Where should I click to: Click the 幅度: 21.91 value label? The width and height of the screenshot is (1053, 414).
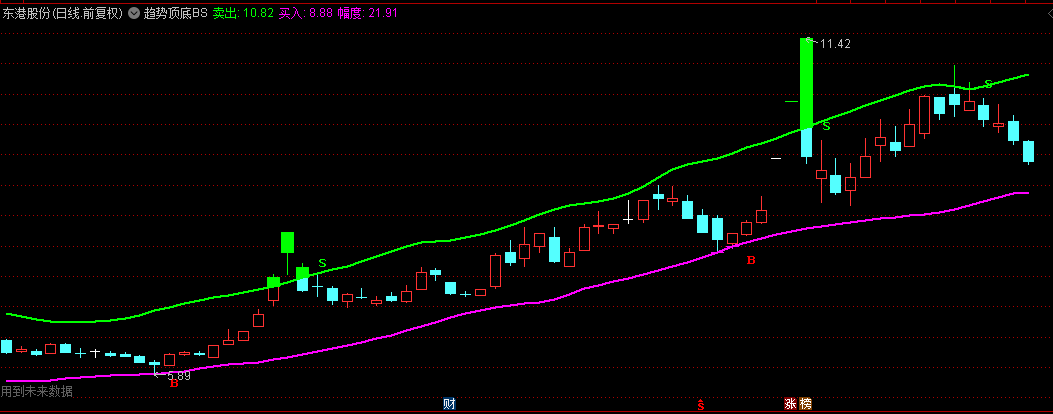coord(367,13)
